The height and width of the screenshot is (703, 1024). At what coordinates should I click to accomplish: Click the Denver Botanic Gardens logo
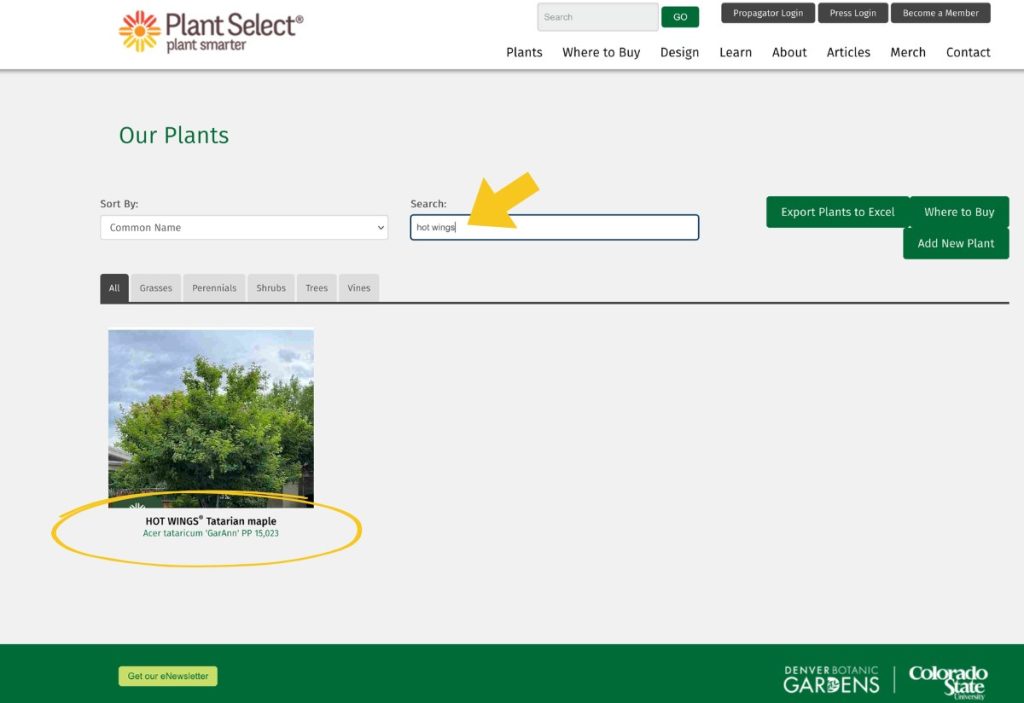point(830,679)
